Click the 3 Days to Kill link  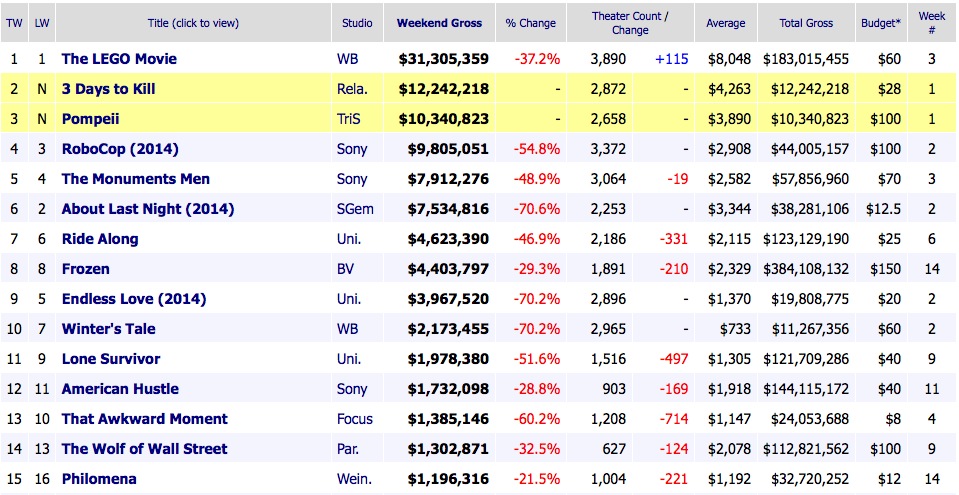click(x=108, y=89)
